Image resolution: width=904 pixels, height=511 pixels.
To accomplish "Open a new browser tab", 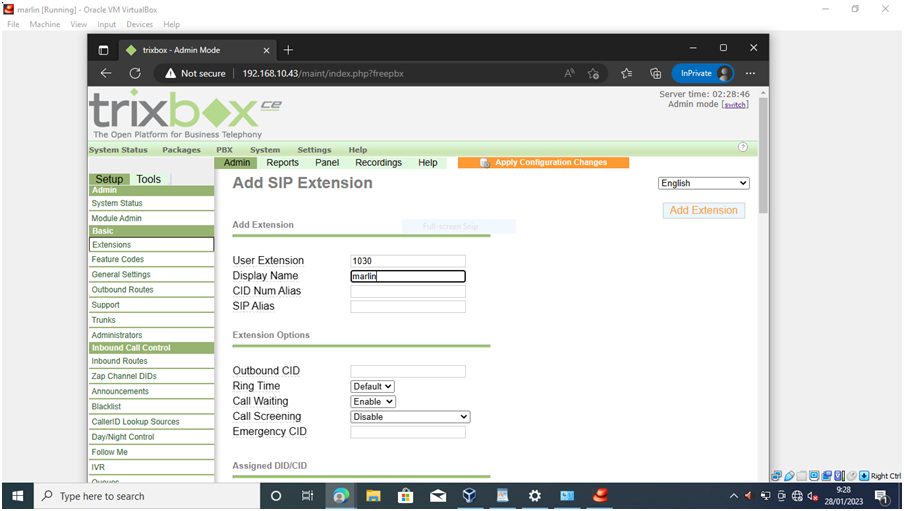I will 288,50.
